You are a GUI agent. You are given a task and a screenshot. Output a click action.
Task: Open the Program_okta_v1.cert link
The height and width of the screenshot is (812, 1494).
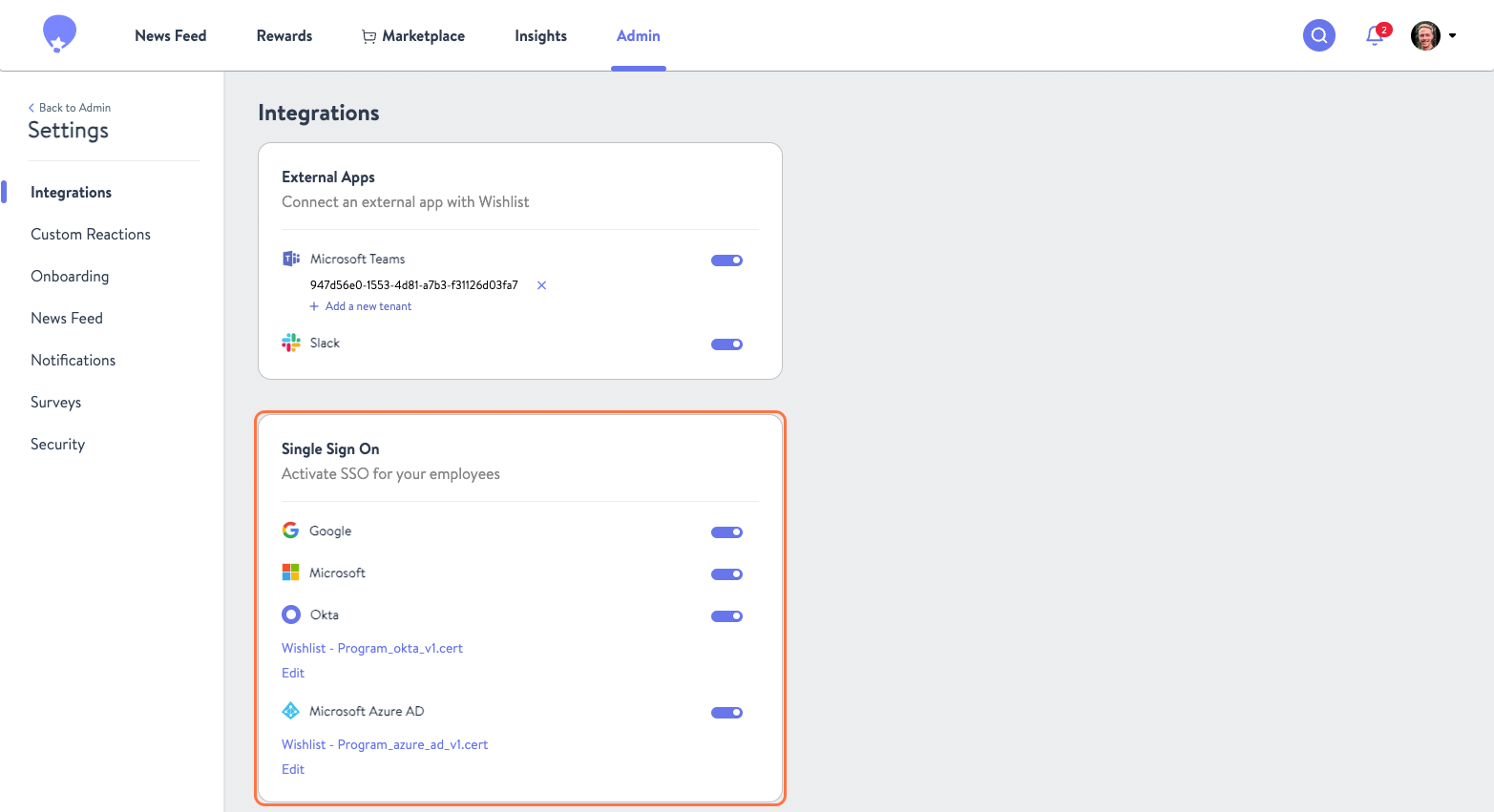click(x=372, y=648)
